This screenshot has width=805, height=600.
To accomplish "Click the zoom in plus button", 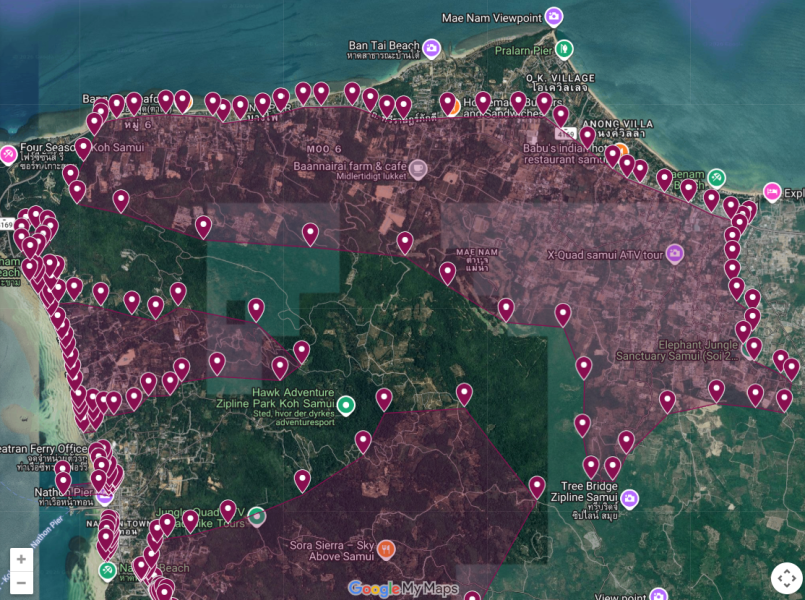I will [x=21, y=559].
